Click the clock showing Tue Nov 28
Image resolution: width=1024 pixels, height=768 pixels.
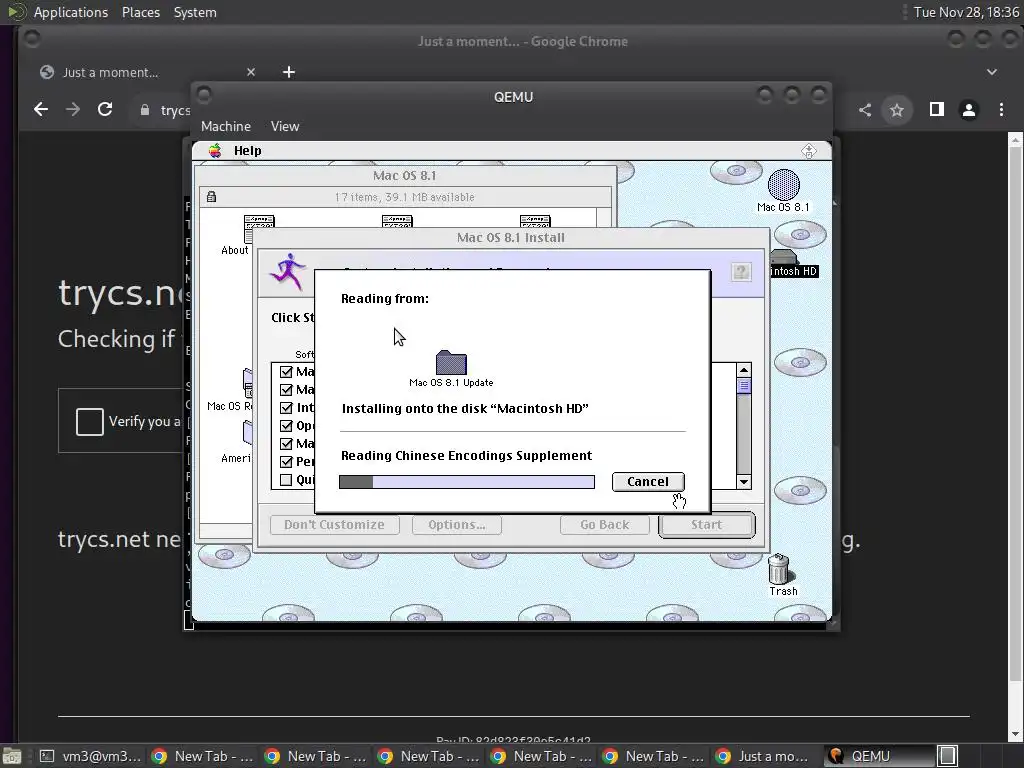click(966, 12)
